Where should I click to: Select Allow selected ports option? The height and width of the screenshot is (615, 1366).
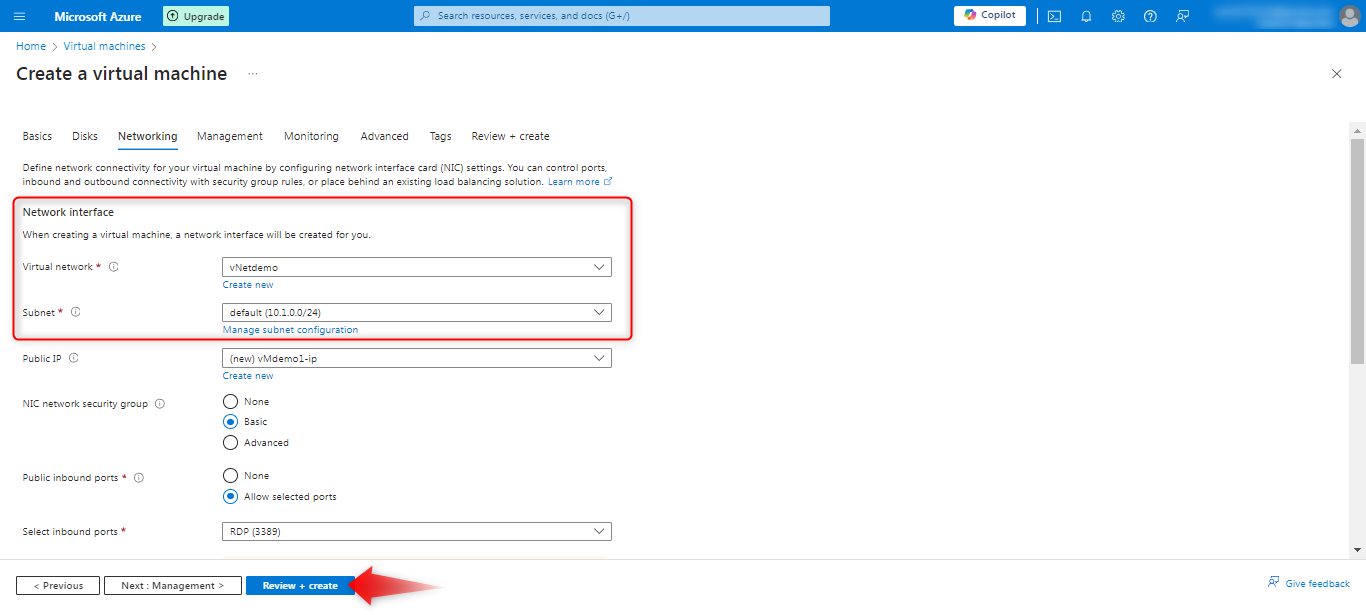(x=231, y=496)
